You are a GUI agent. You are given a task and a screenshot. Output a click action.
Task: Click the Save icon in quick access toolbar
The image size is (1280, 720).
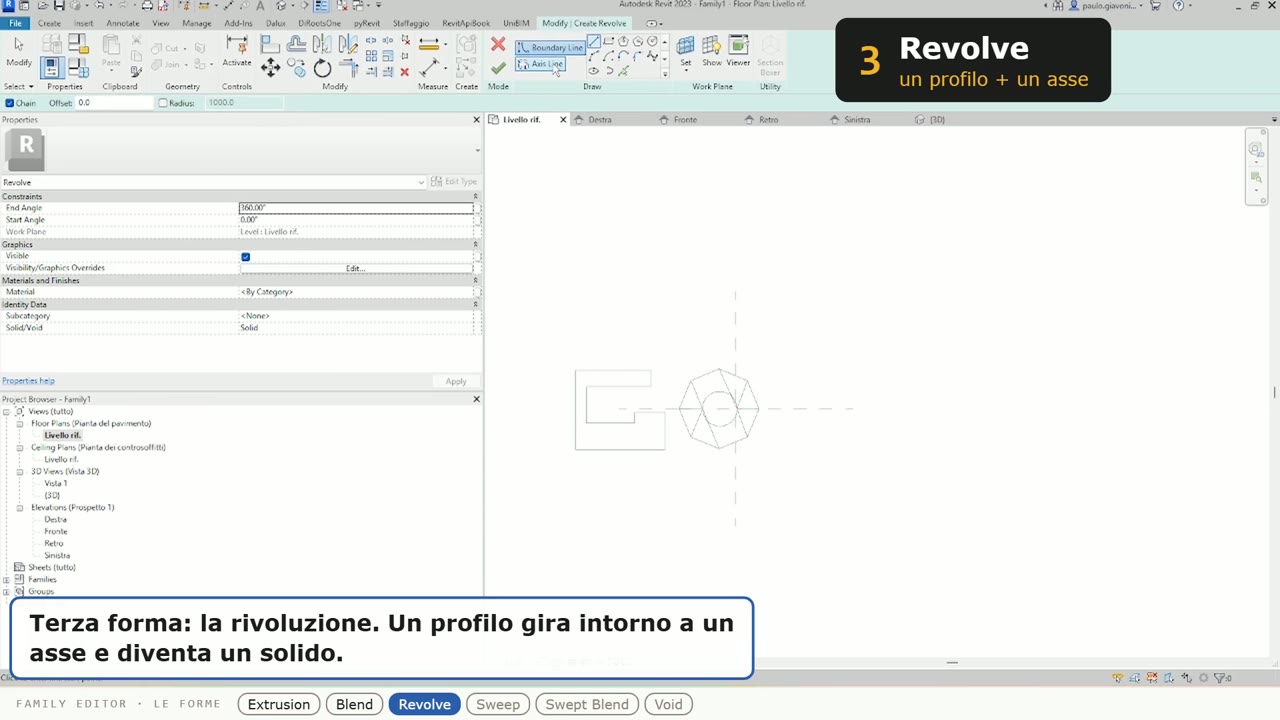(x=59, y=6)
